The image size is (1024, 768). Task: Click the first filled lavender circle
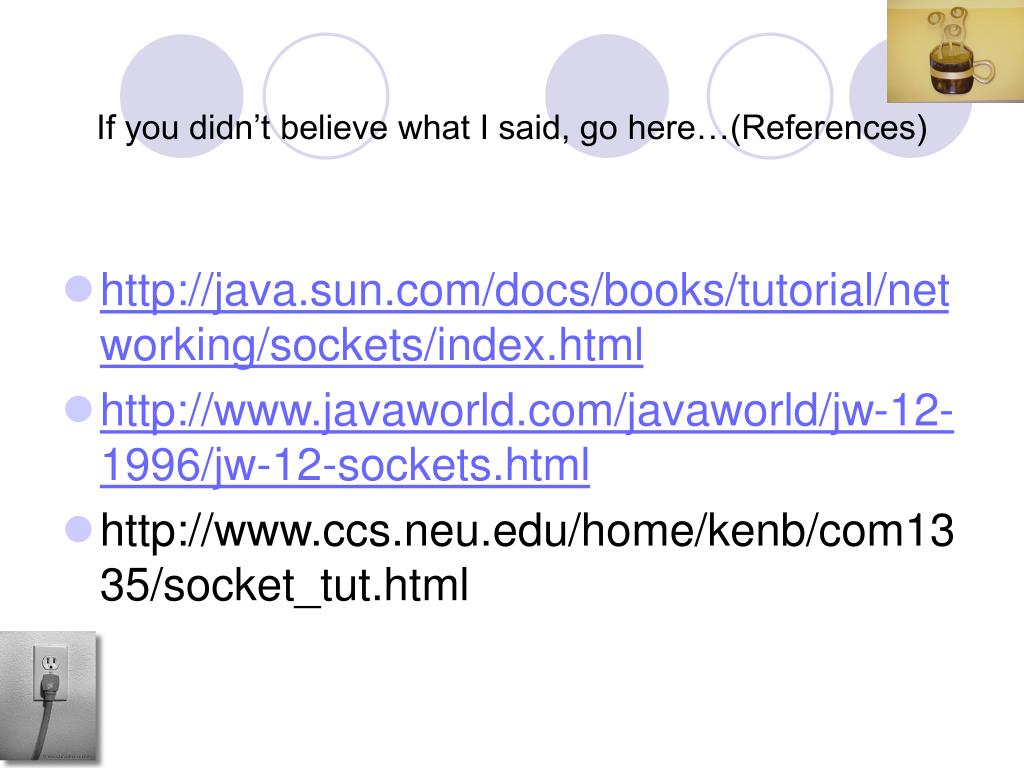click(182, 96)
